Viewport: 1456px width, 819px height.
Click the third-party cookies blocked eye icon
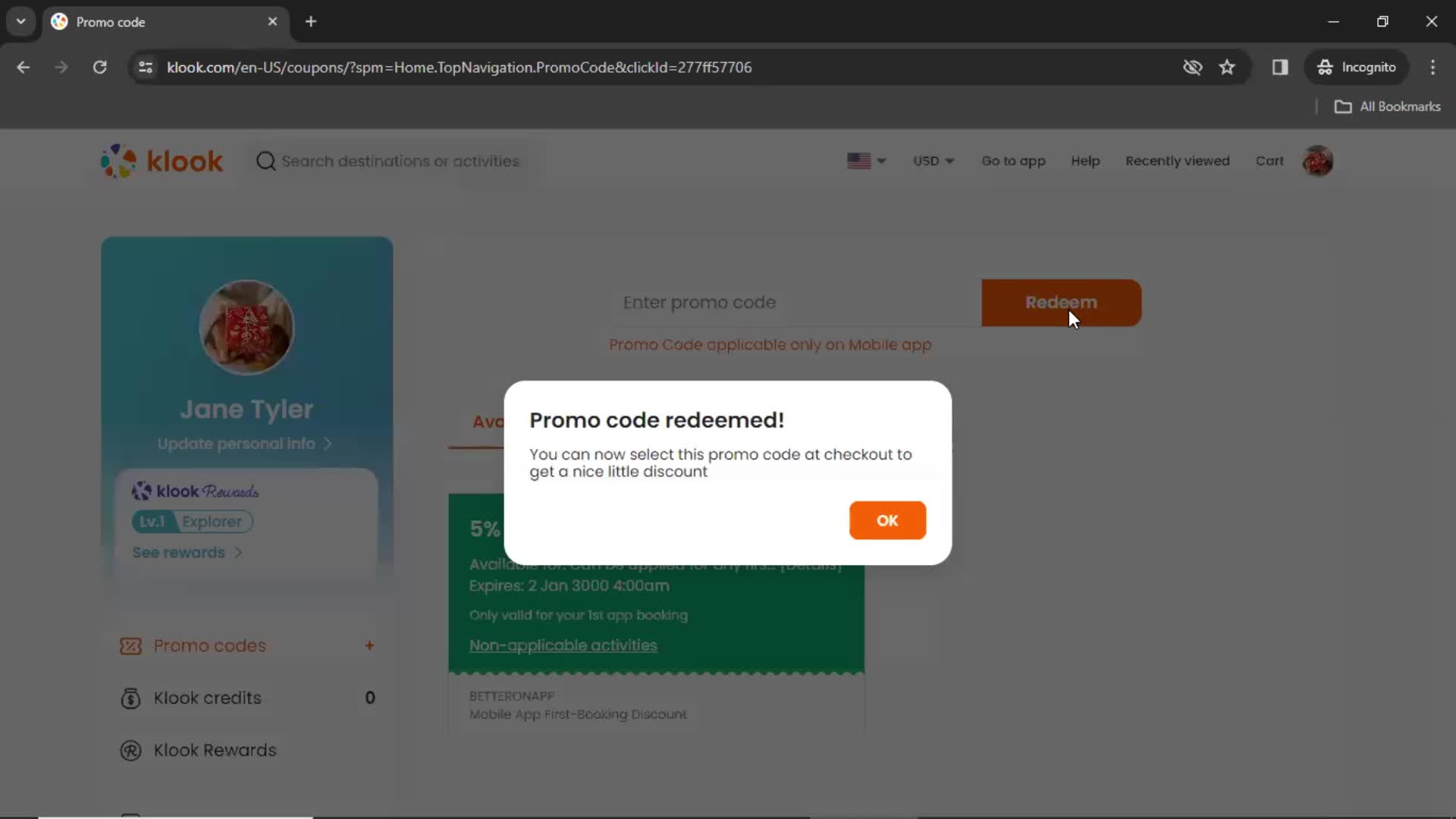[x=1192, y=67]
